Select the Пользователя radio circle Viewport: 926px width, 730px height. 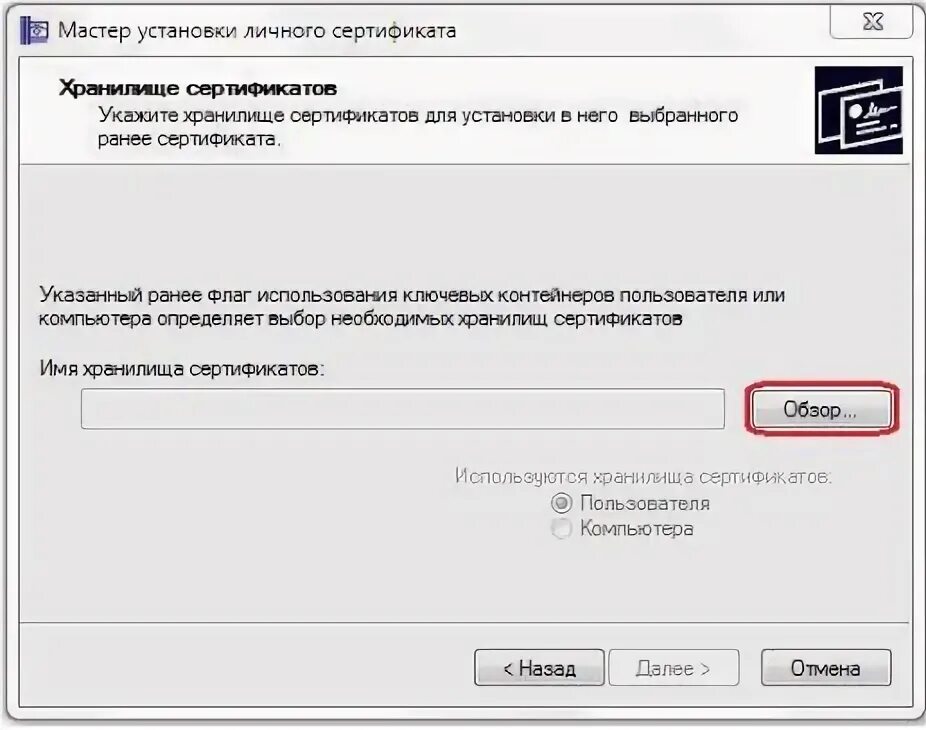(561, 503)
